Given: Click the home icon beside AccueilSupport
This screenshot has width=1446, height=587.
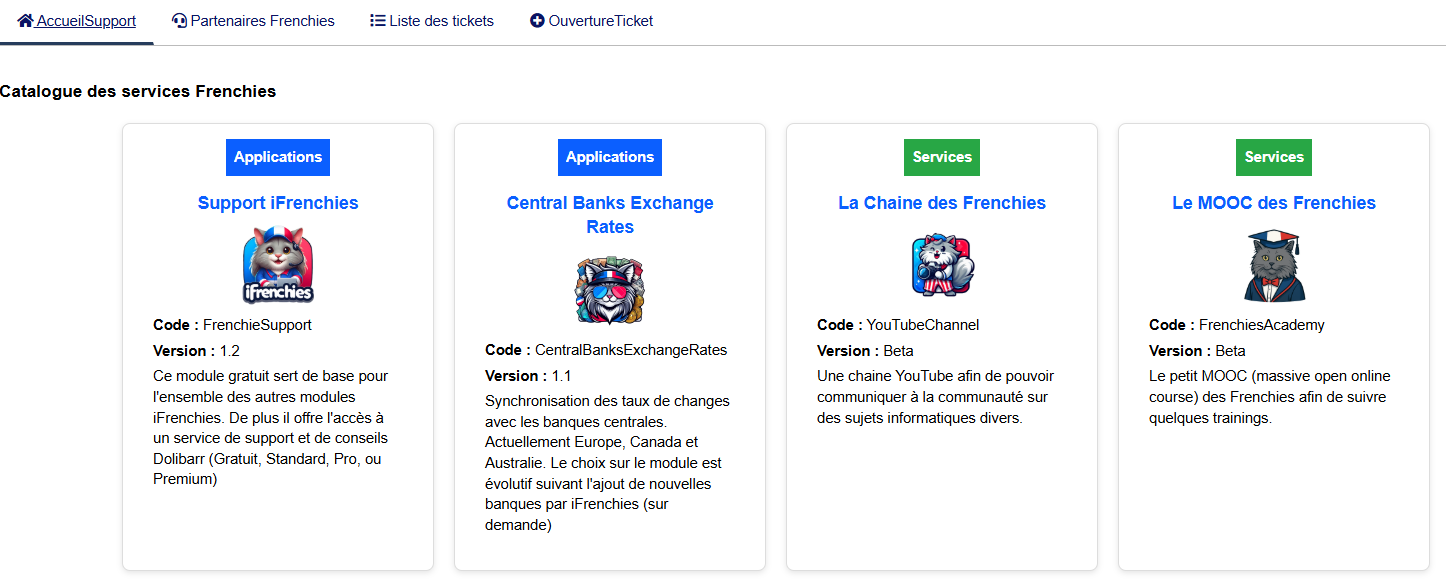Looking at the screenshot, I should pos(25,20).
